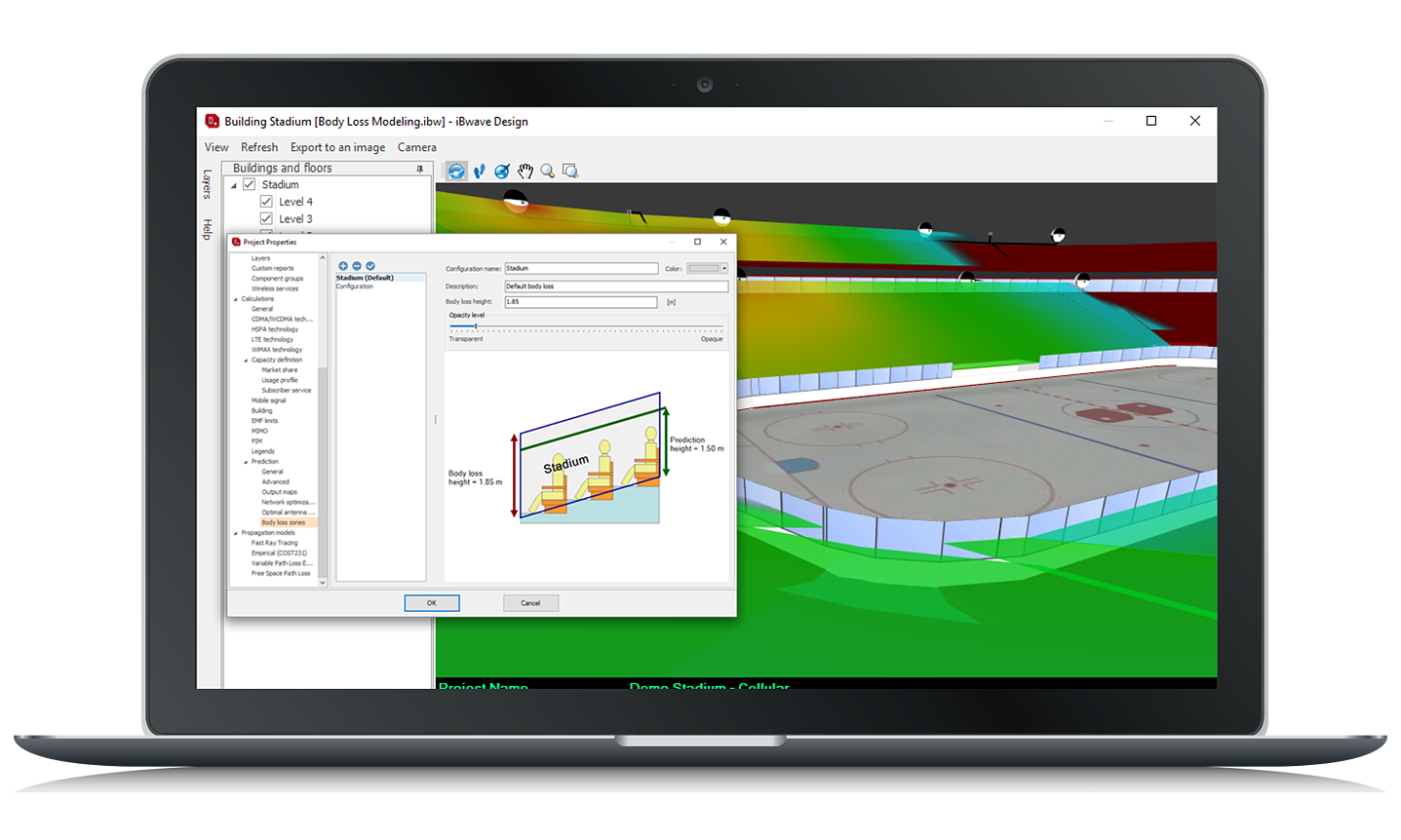
Task: Open the View menu
Action: [216, 147]
